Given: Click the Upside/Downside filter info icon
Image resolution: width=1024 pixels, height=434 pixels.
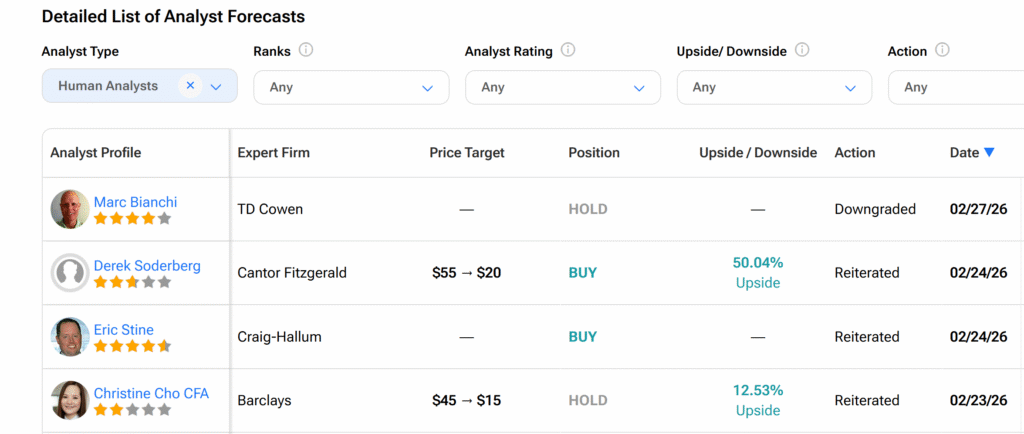Looking at the screenshot, I should [x=802, y=50].
